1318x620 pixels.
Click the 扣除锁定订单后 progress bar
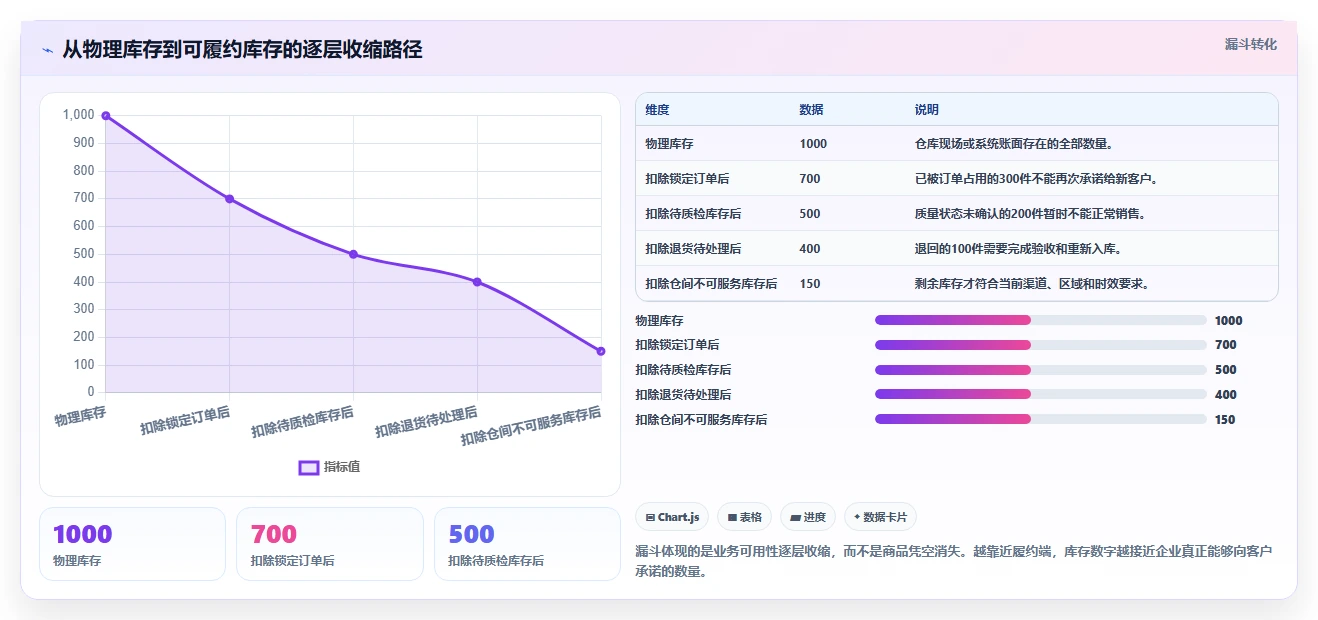coord(1041,345)
